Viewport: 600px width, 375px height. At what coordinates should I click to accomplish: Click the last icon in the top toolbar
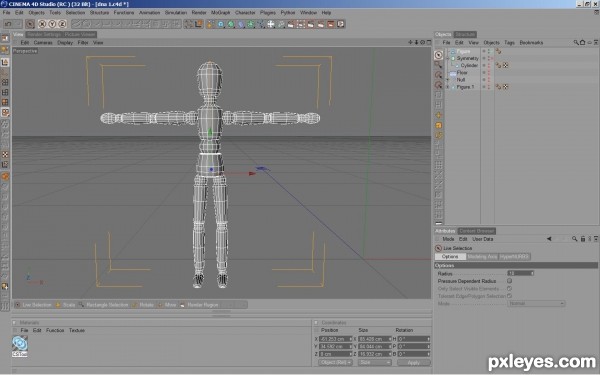(341, 24)
